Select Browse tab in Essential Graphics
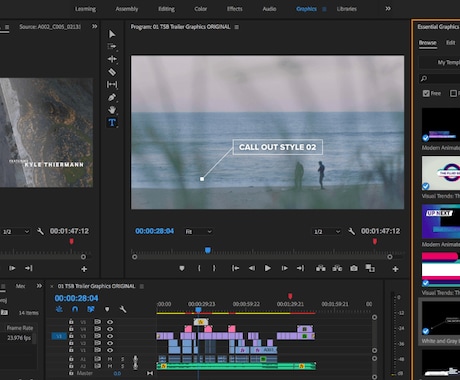 point(428,43)
